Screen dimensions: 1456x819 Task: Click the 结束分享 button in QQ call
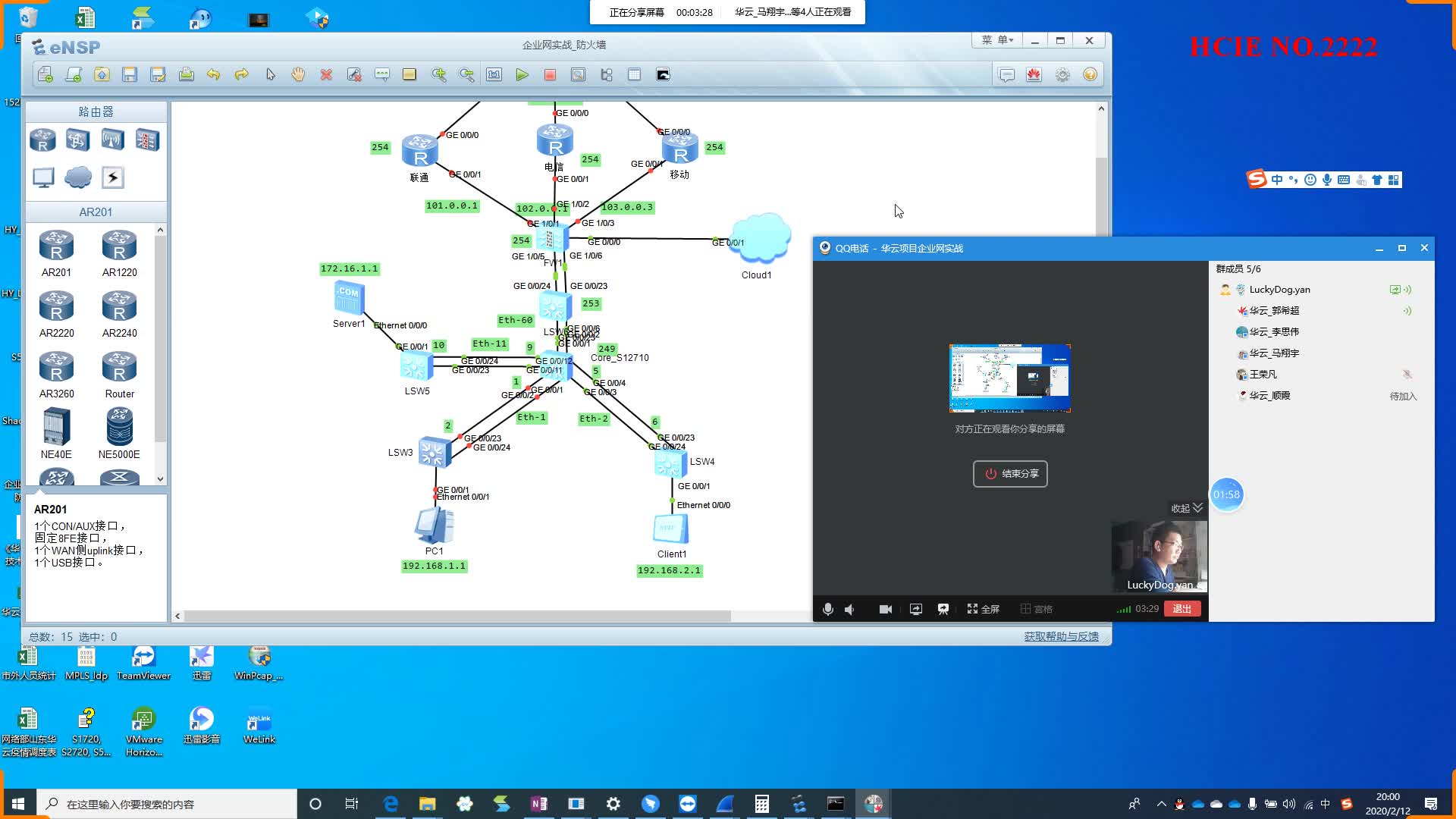pyautogui.click(x=1010, y=473)
